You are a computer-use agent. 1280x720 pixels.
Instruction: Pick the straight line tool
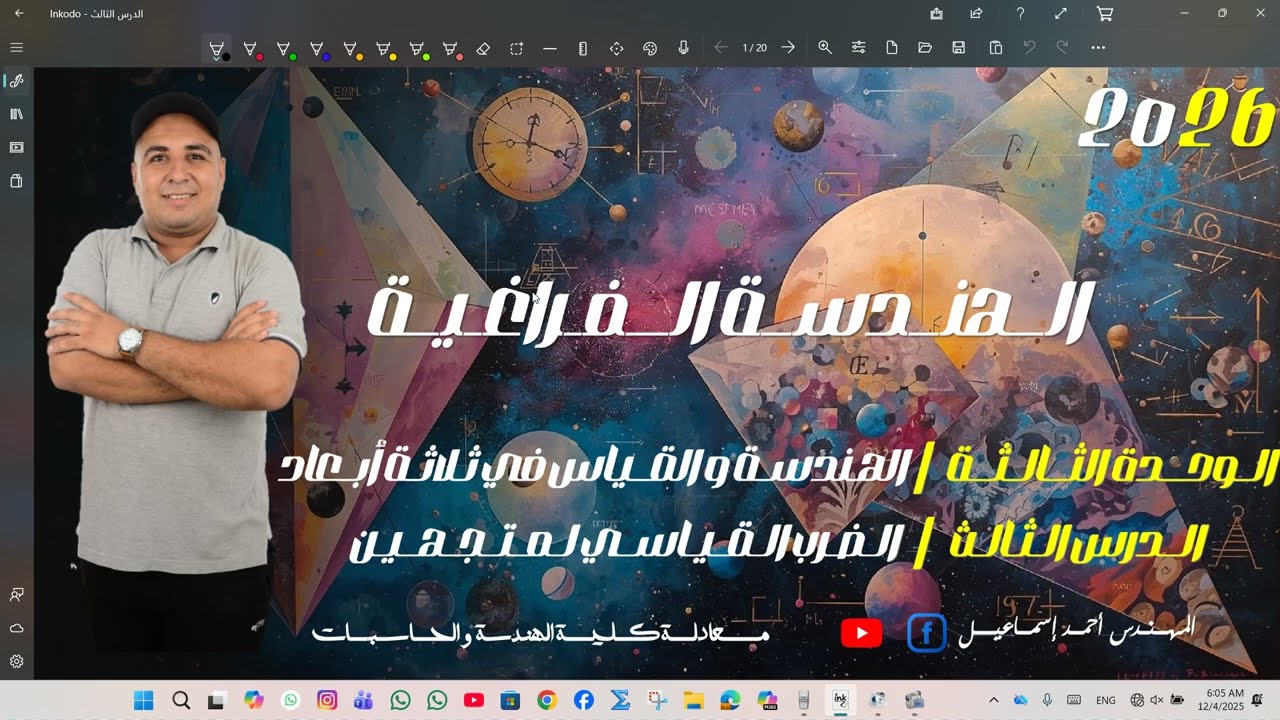550,48
